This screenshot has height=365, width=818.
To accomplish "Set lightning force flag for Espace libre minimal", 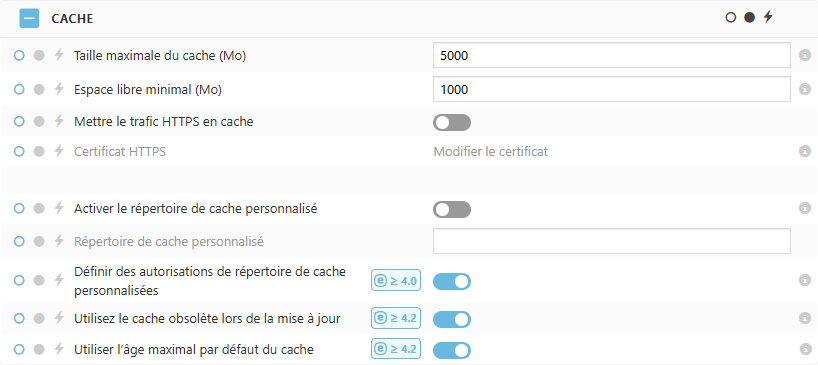I will click(x=59, y=89).
